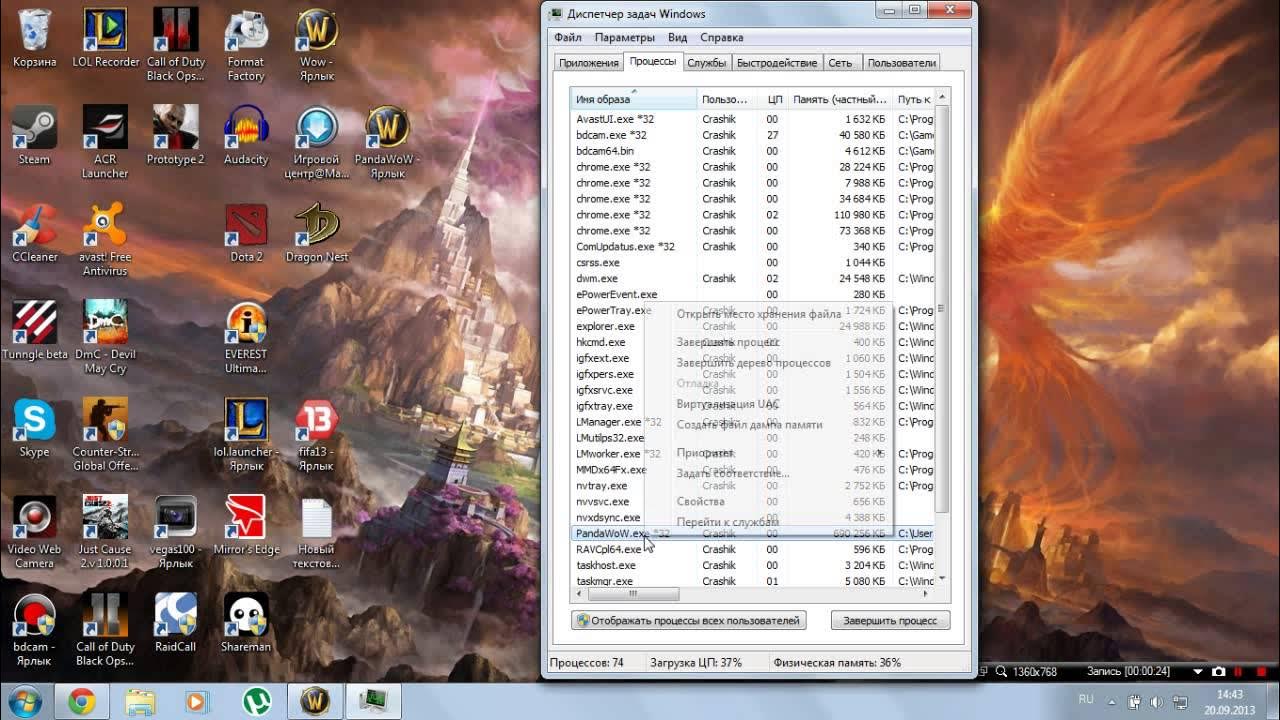
Task: Click the RU language indicator in tray
Action: click(x=1086, y=699)
